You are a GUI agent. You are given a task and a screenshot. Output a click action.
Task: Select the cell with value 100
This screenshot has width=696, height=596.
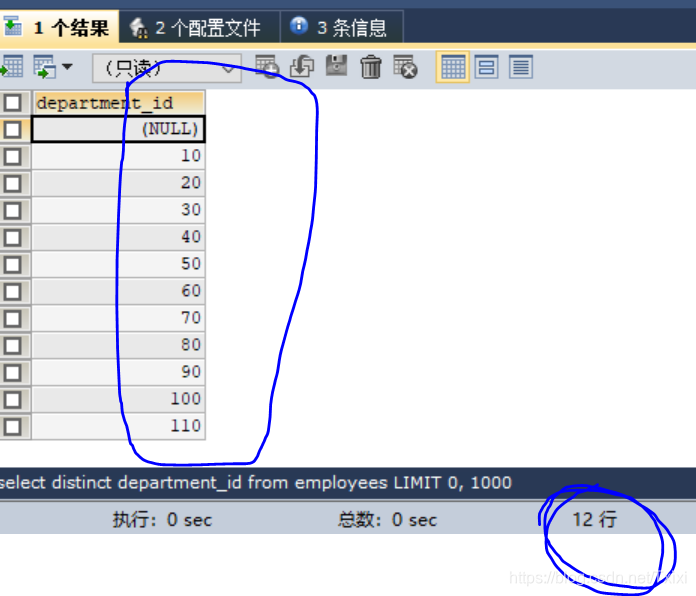coord(119,400)
